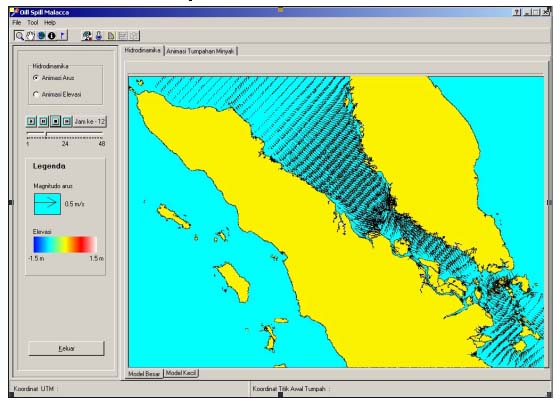Open the File menu
The width and height of the screenshot is (560, 403).
tap(16, 23)
